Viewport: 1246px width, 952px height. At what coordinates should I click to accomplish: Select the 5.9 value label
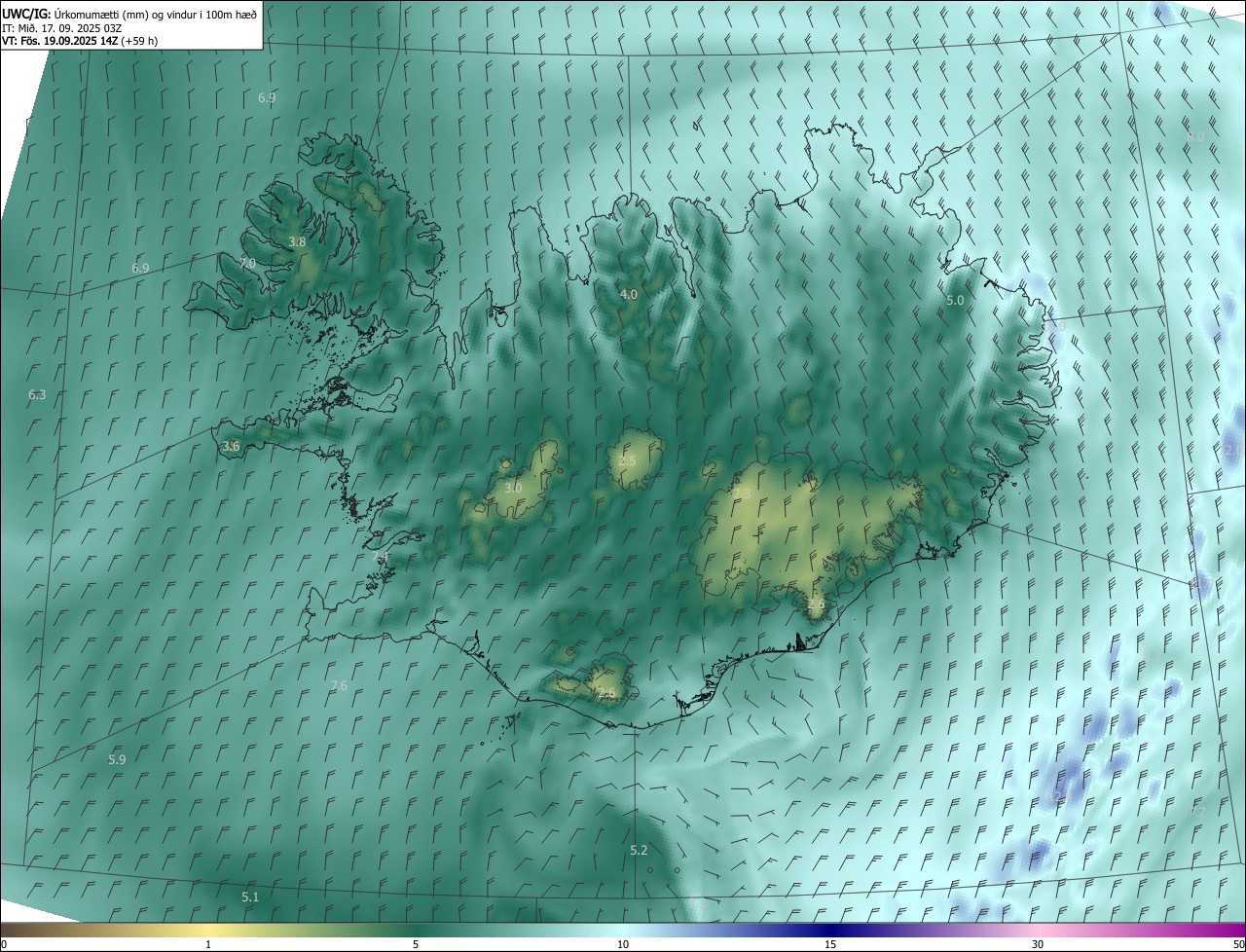tap(117, 759)
